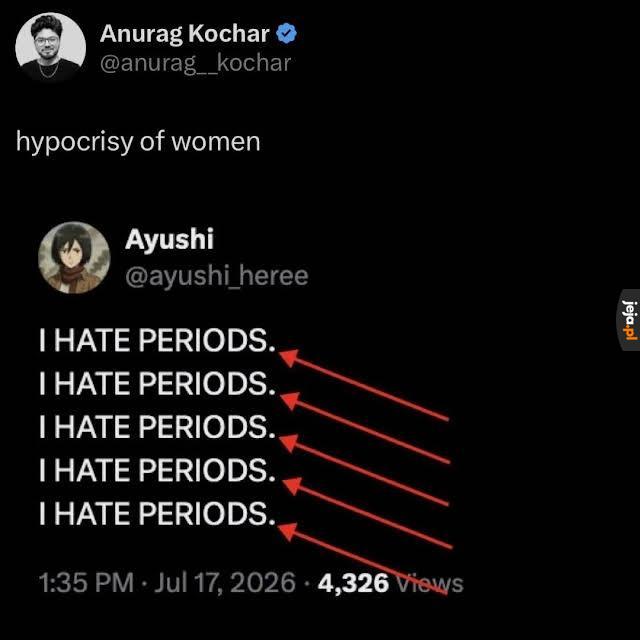Click the first "I HATE PERIODS." line
This screenshot has width=640, height=640.
[158, 340]
